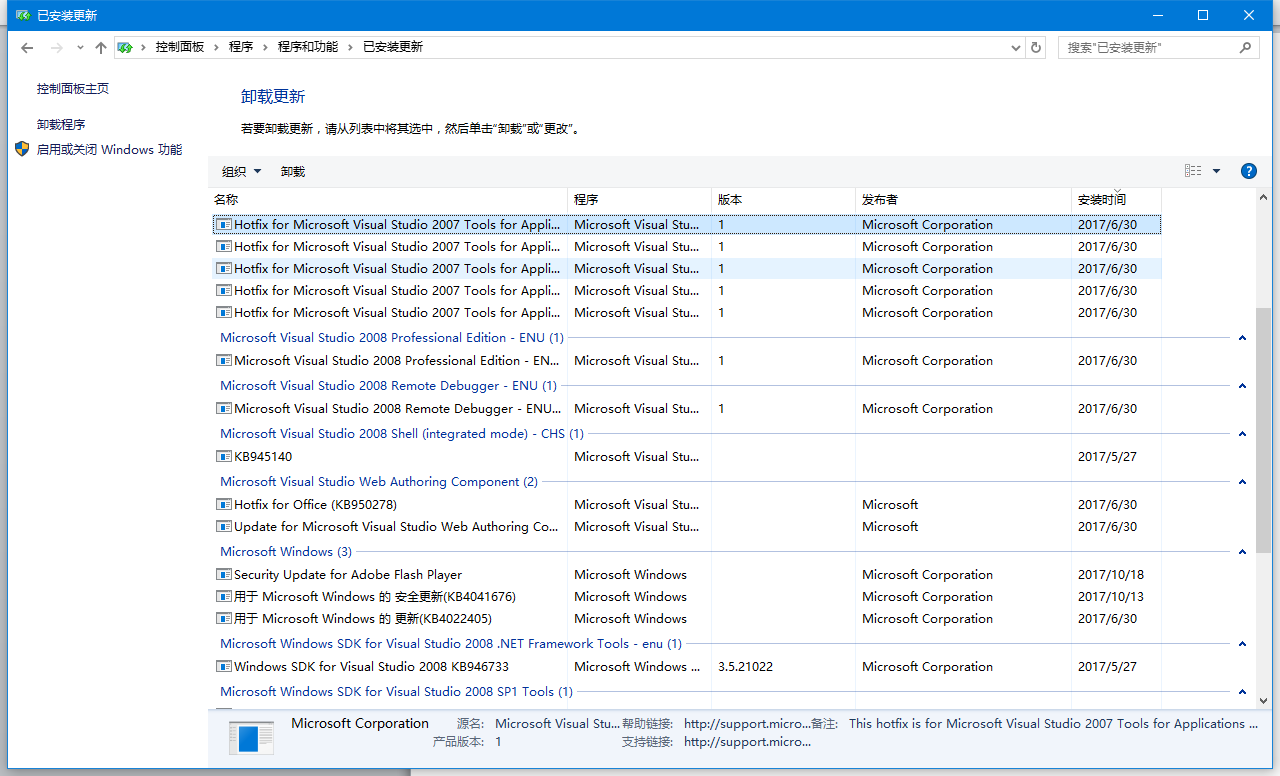Screen dimensions: 1280x776
Task: Click the search magnifier icon
Action: point(1246,47)
